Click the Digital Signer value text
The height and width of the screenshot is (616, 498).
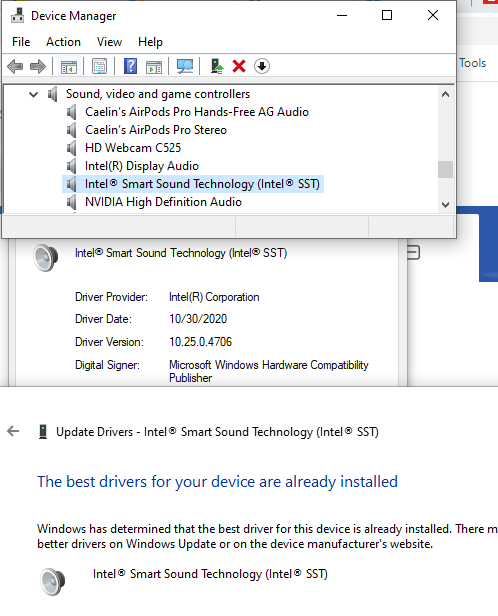click(269, 371)
